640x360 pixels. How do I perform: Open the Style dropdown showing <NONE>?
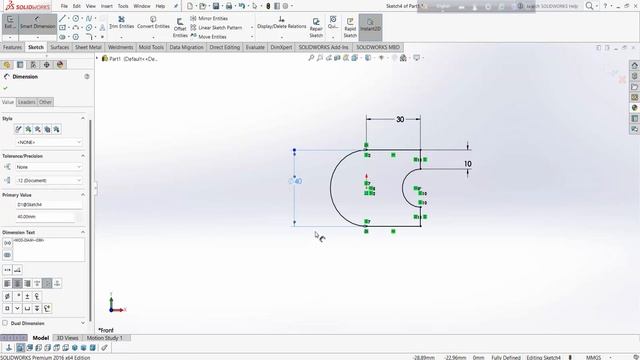pyautogui.click(x=49, y=142)
